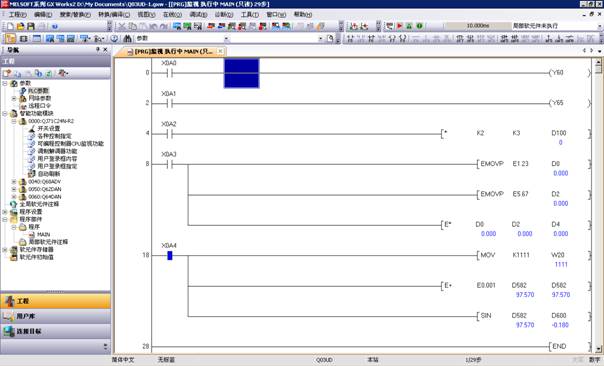Collapse the 0000:QJ71C24N-R2 module node
The image size is (604, 366).
click(14, 121)
